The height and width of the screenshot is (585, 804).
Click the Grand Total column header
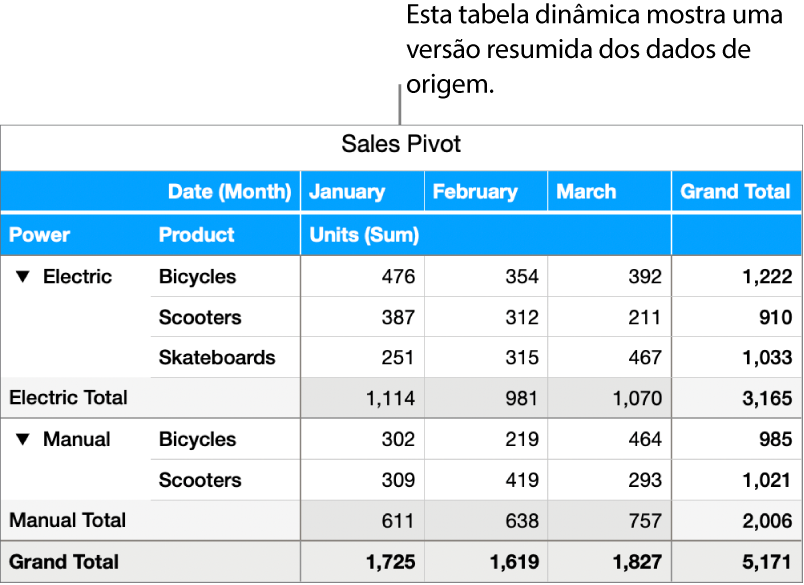pyautogui.click(x=735, y=192)
